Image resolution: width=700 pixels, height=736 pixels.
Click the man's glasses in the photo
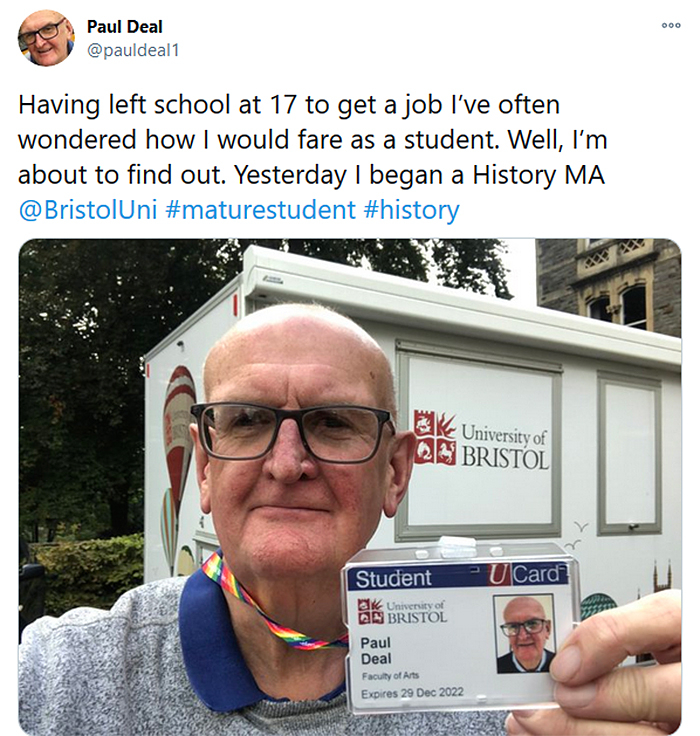[293, 432]
